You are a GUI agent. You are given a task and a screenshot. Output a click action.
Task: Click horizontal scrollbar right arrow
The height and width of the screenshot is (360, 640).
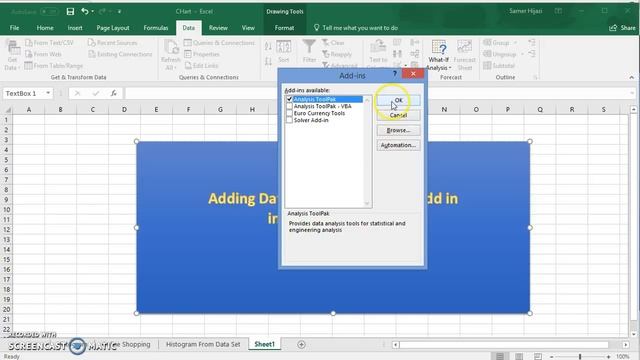click(x=626, y=345)
